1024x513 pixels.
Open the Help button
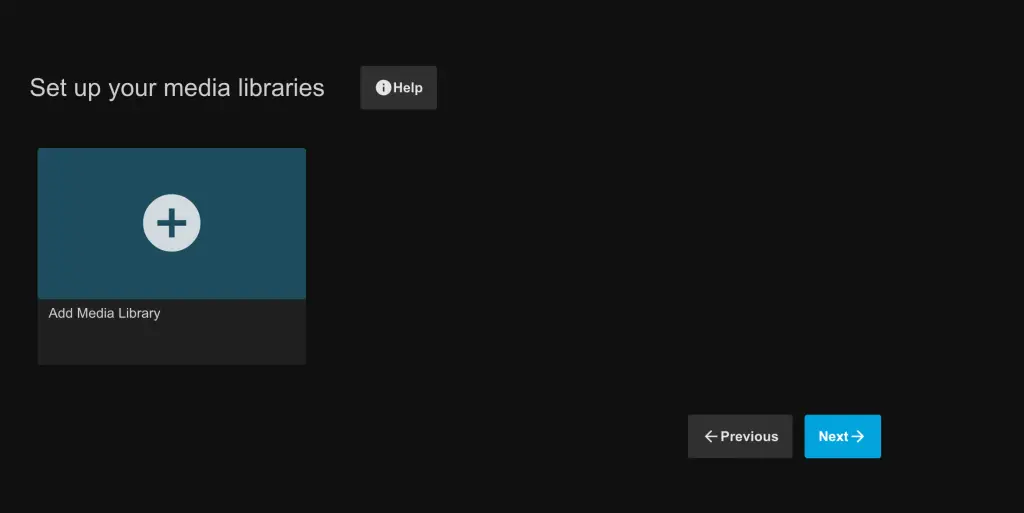coord(399,88)
